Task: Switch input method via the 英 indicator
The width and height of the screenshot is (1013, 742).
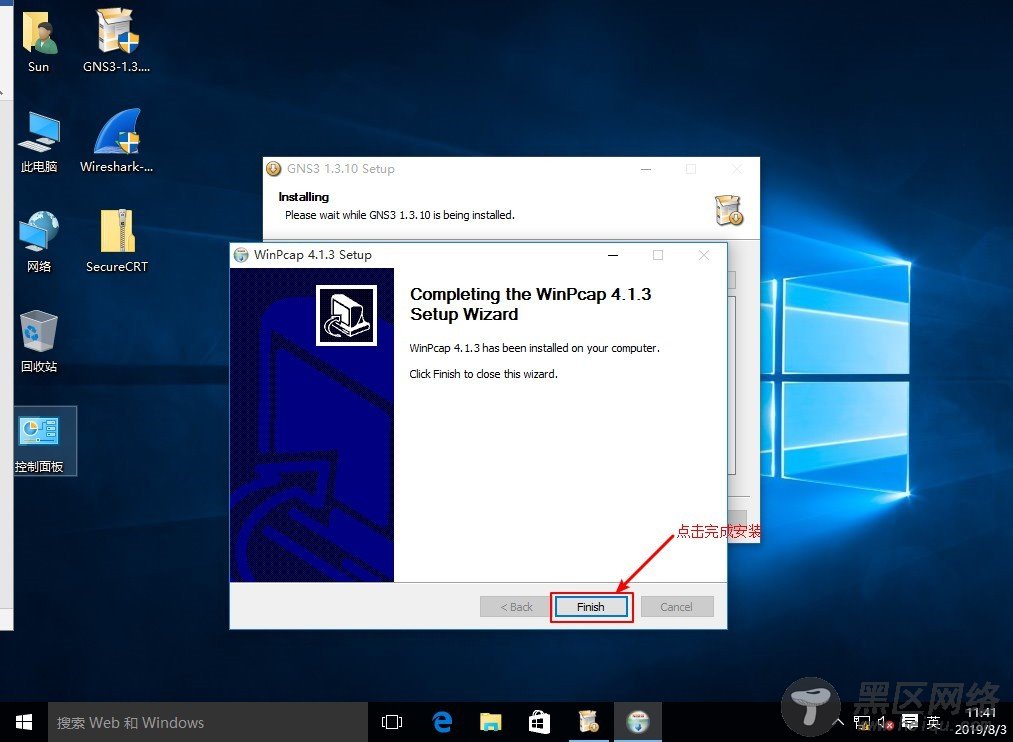Action: (933, 722)
